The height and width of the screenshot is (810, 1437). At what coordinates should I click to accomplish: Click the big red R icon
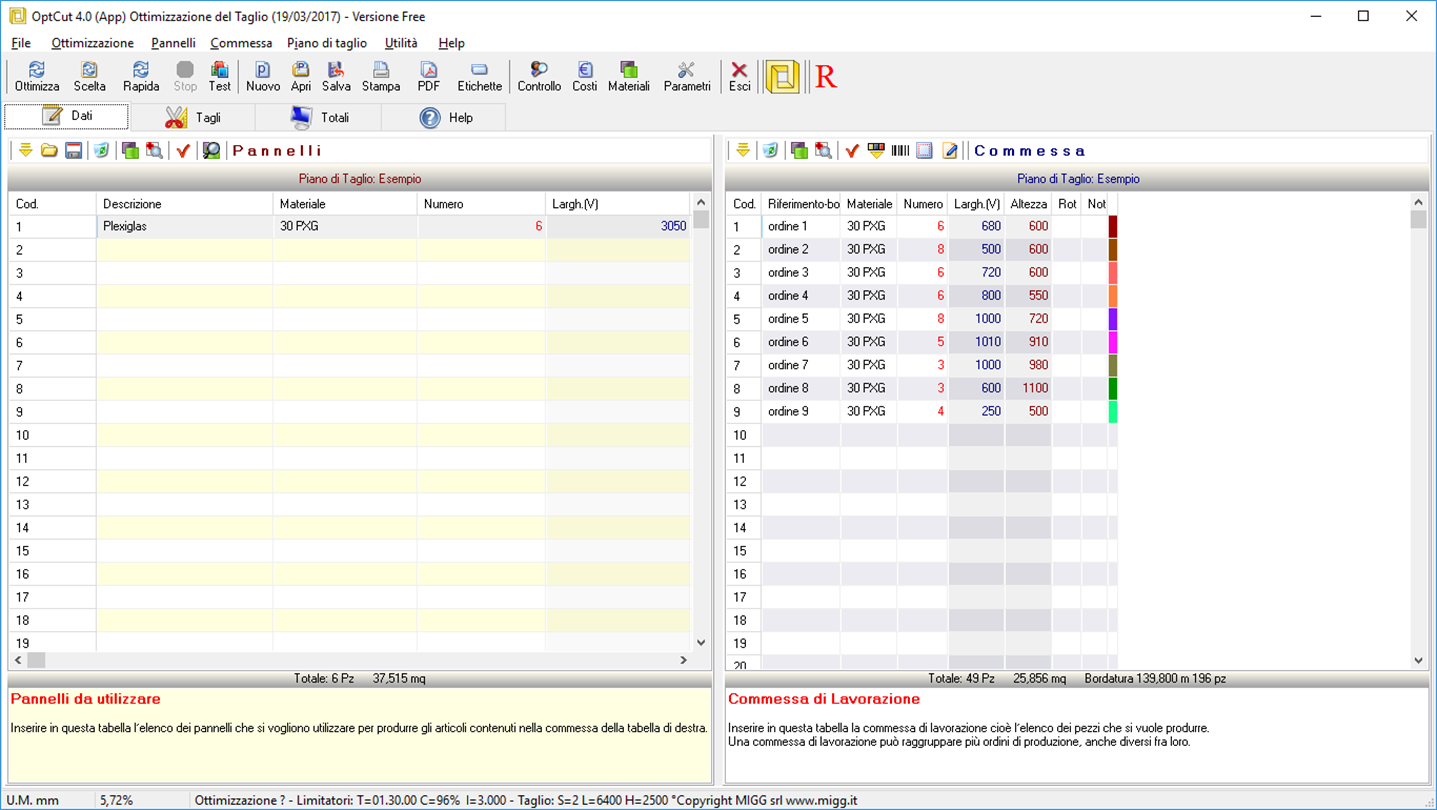(x=825, y=77)
